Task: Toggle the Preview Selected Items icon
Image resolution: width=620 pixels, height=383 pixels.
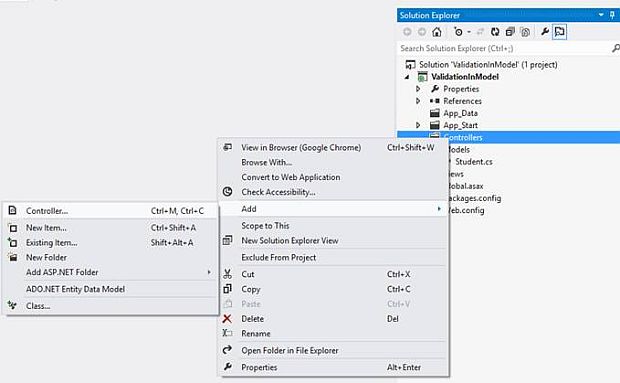Action: [x=560, y=32]
